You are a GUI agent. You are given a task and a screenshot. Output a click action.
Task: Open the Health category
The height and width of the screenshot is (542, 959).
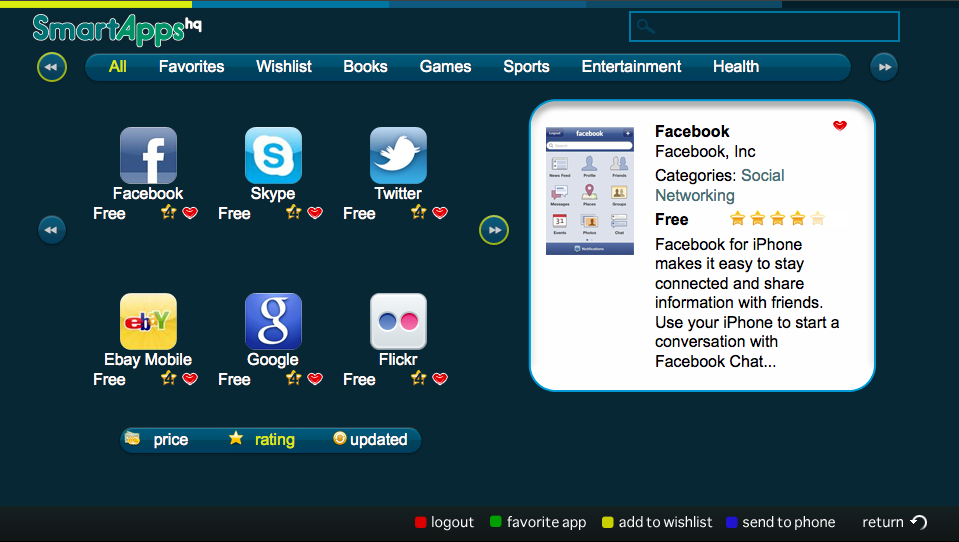click(736, 67)
